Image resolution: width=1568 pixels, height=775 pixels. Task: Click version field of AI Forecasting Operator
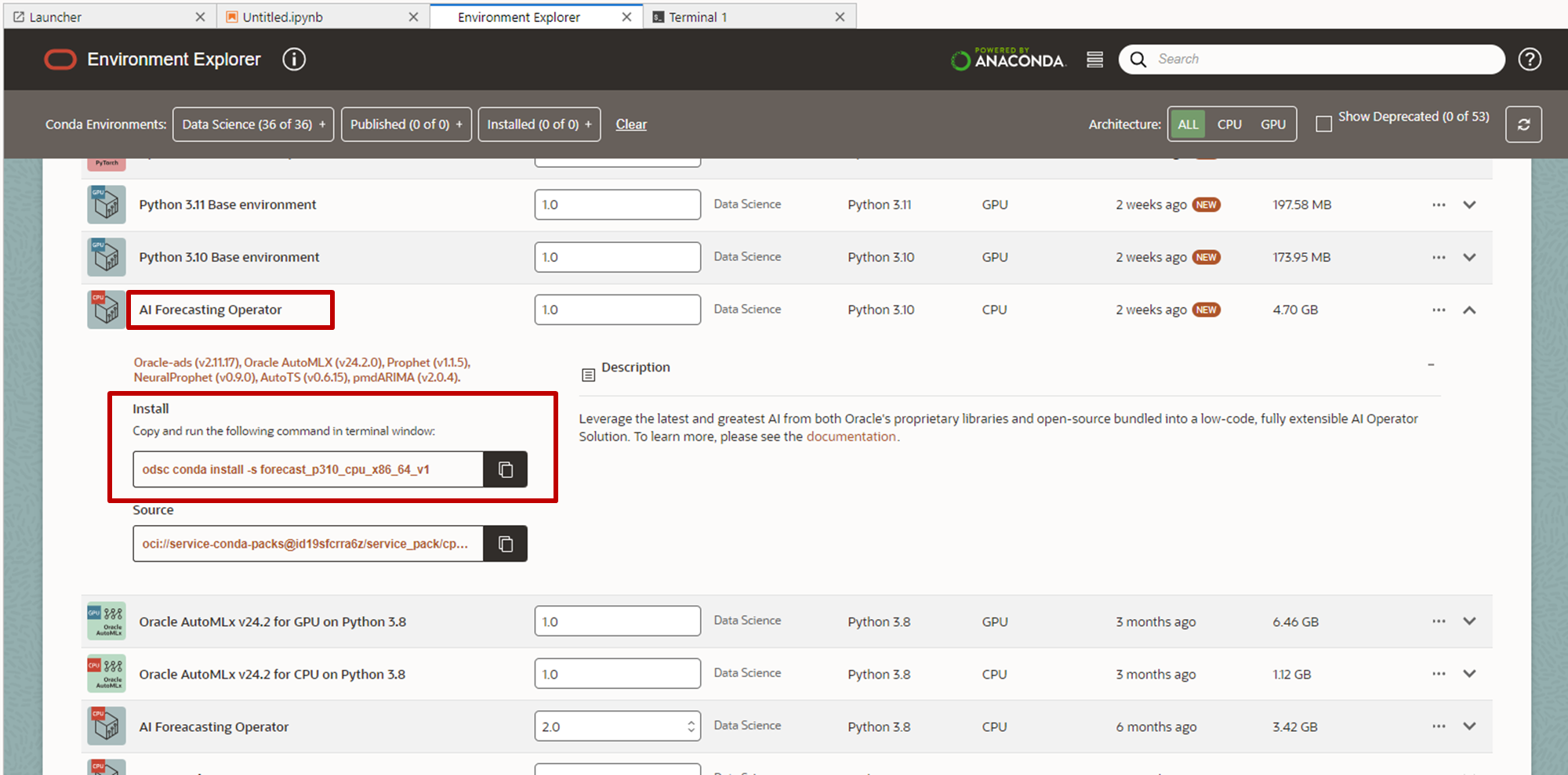pyautogui.click(x=618, y=310)
